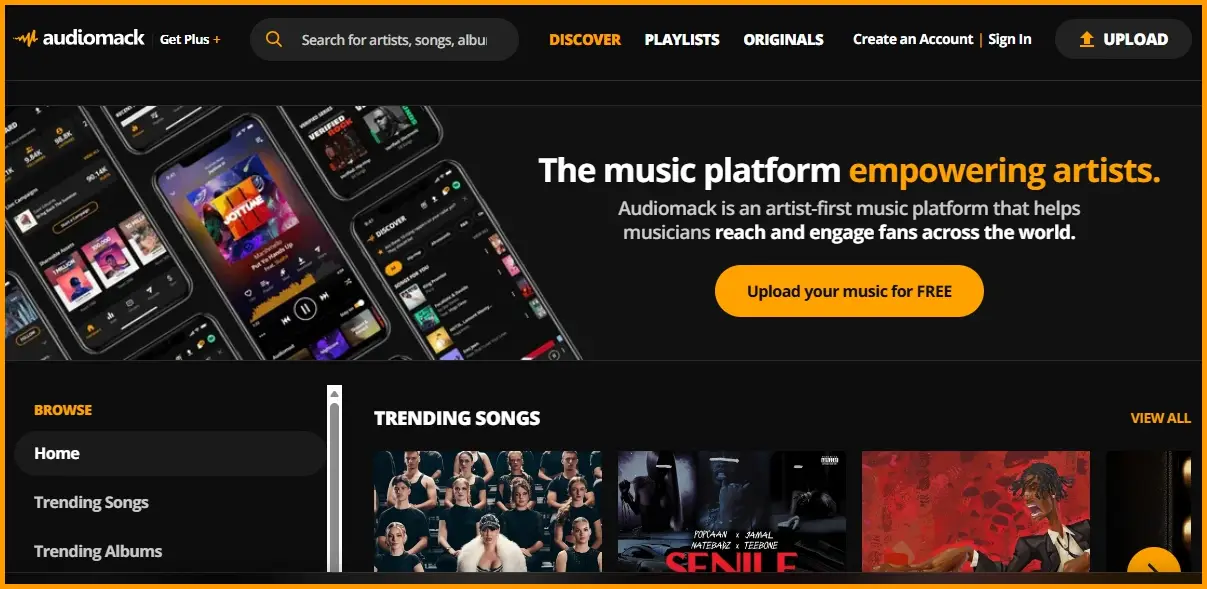Viewport: 1207px width, 589px height.
Task: Click the UPLOAD button
Action: click(x=1123, y=39)
